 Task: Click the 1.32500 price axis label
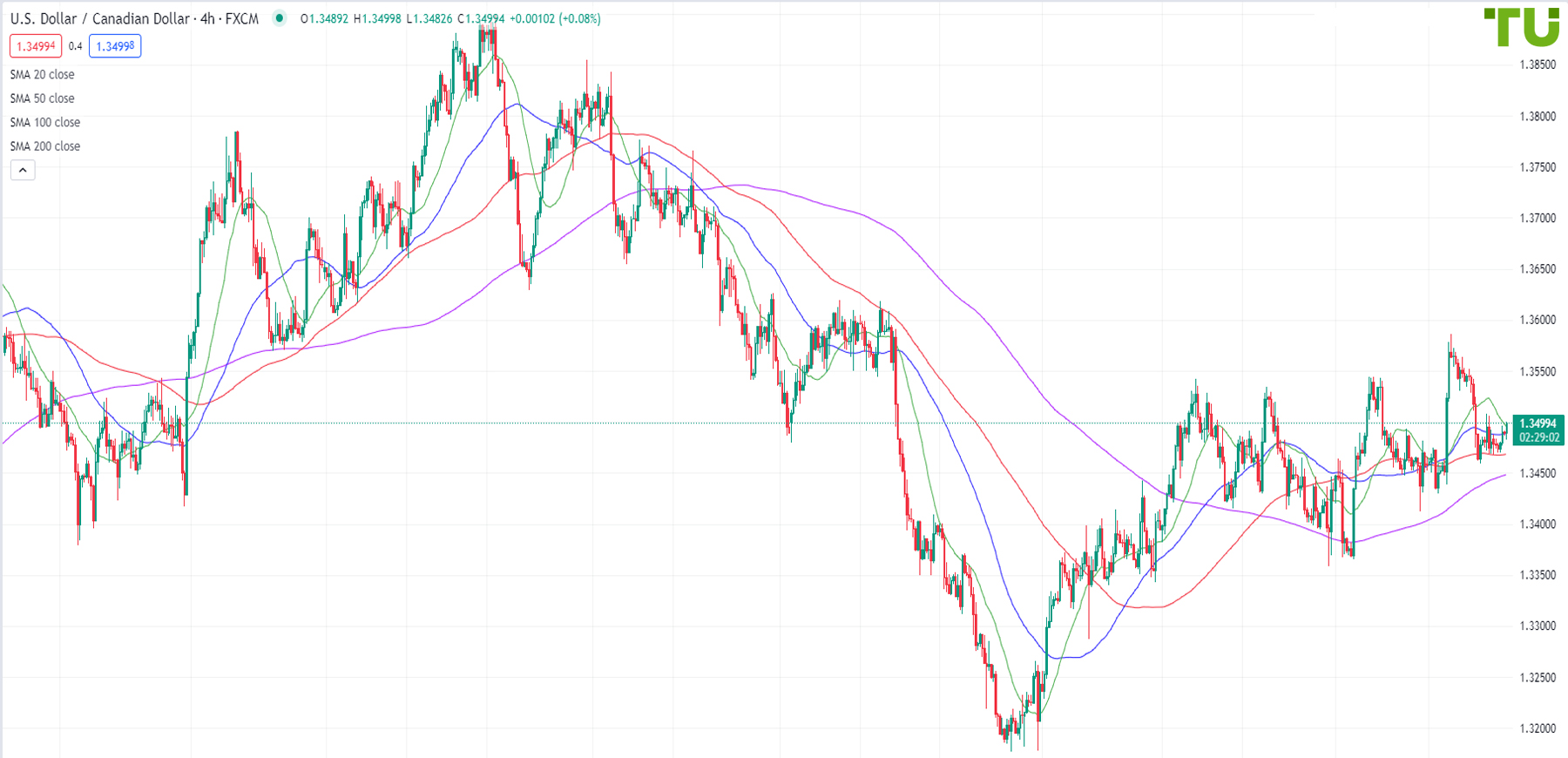click(x=1538, y=678)
